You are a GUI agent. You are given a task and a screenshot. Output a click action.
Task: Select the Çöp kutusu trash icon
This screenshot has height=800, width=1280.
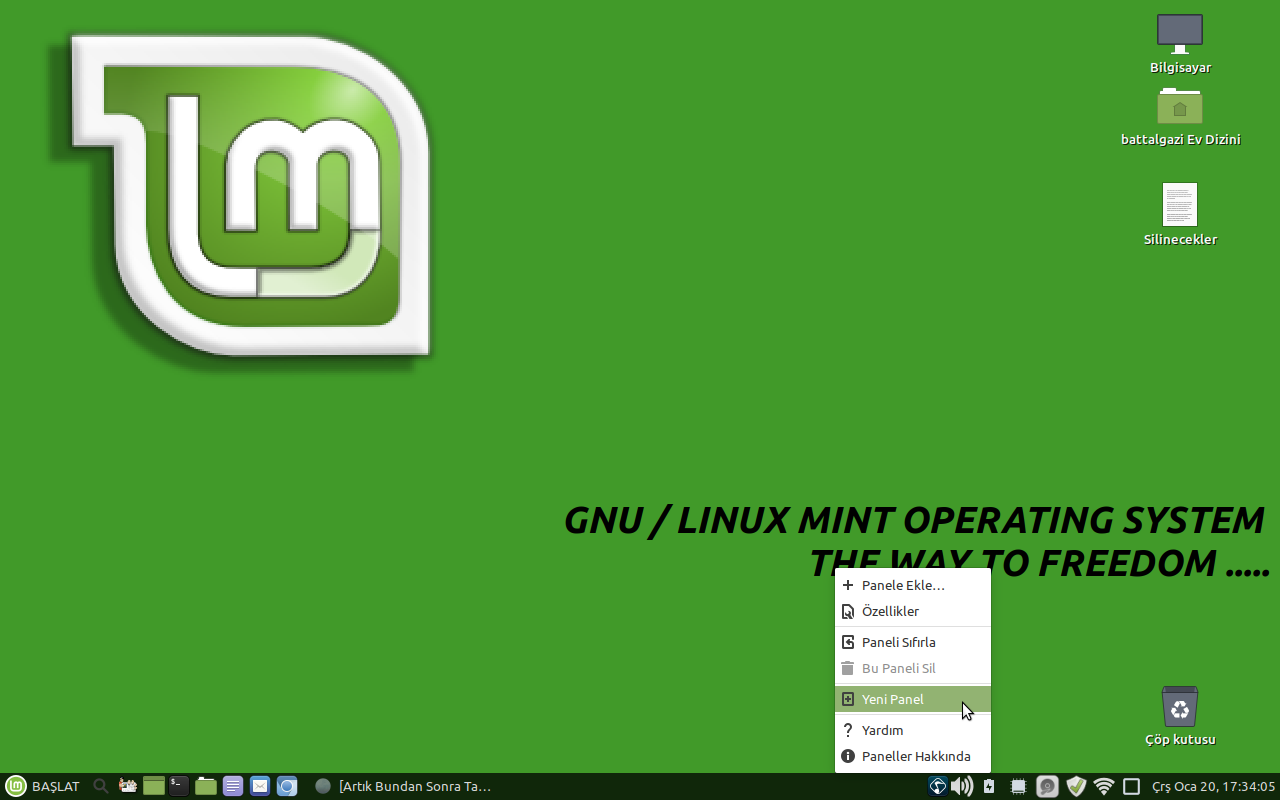pos(1180,715)
